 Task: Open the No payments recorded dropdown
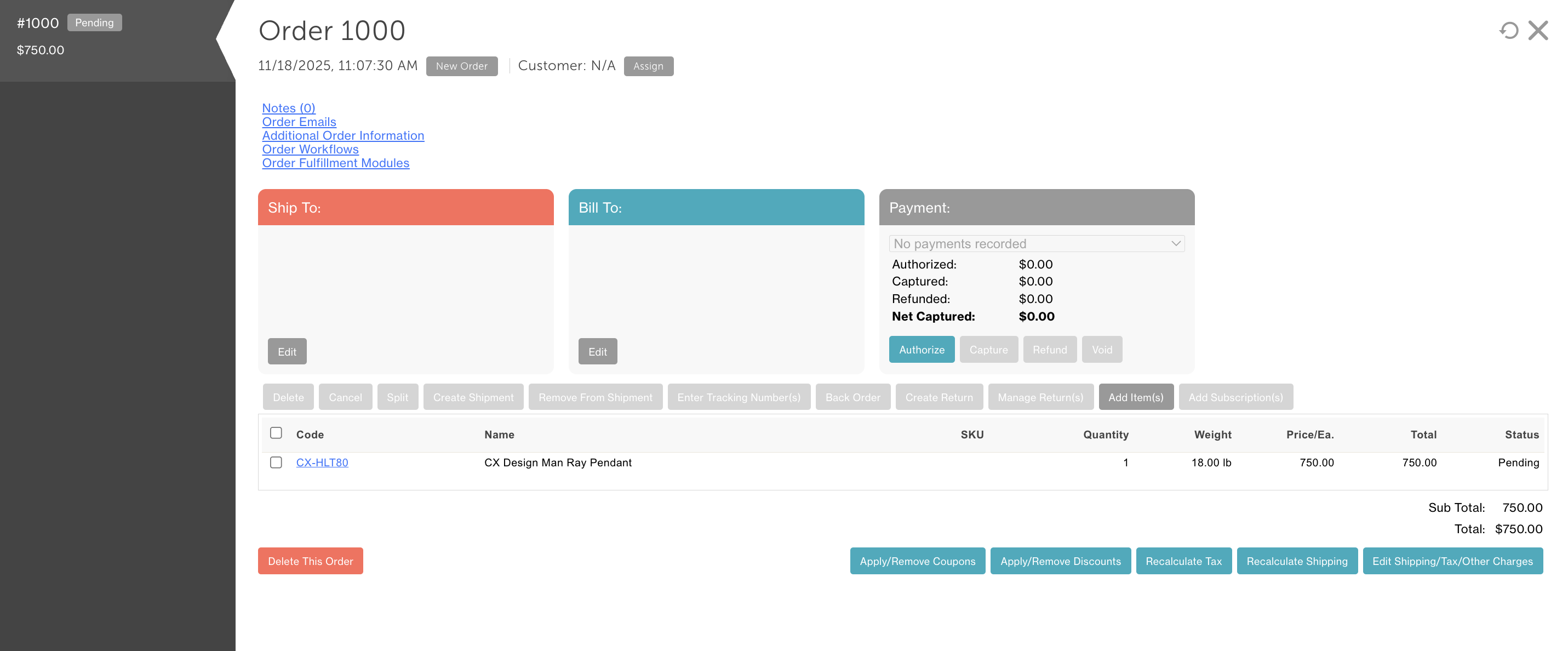click(1036, 244)
